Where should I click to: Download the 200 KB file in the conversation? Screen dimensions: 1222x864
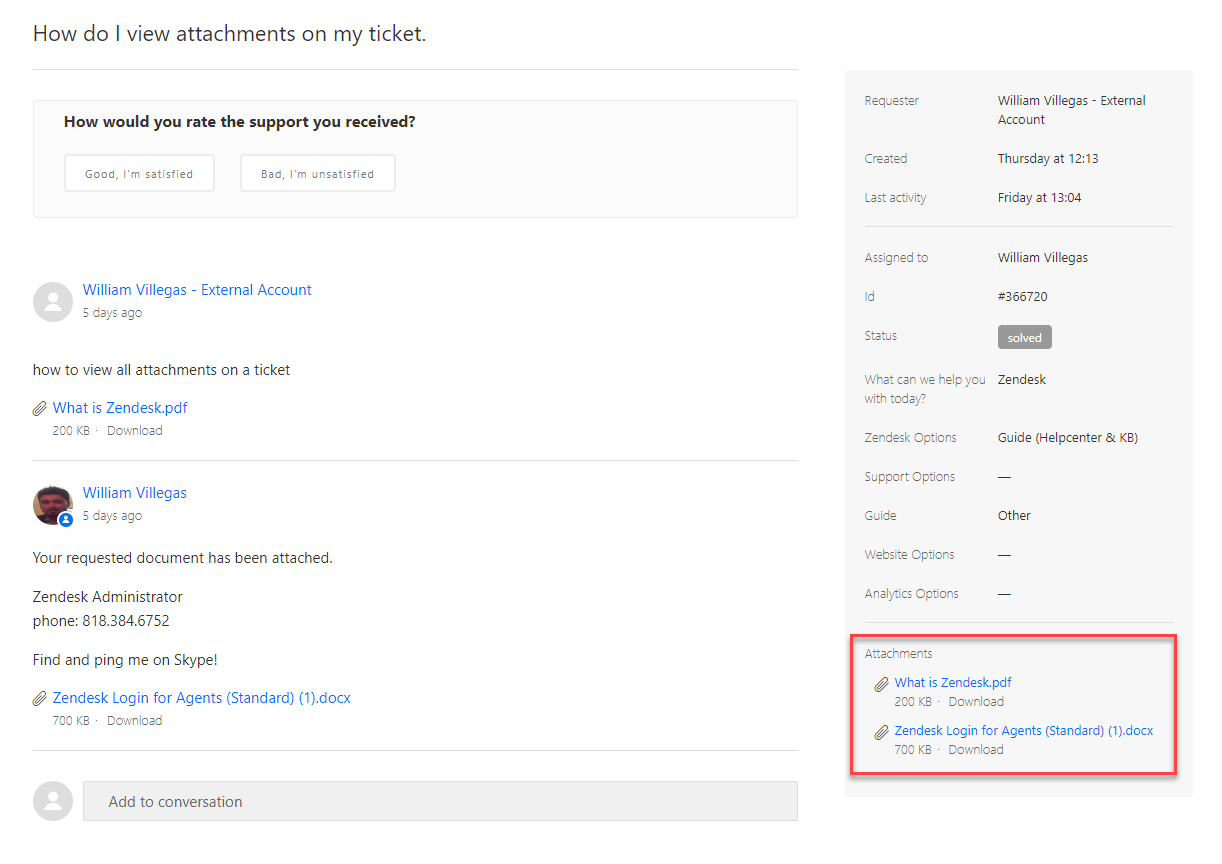coord(135,431)
